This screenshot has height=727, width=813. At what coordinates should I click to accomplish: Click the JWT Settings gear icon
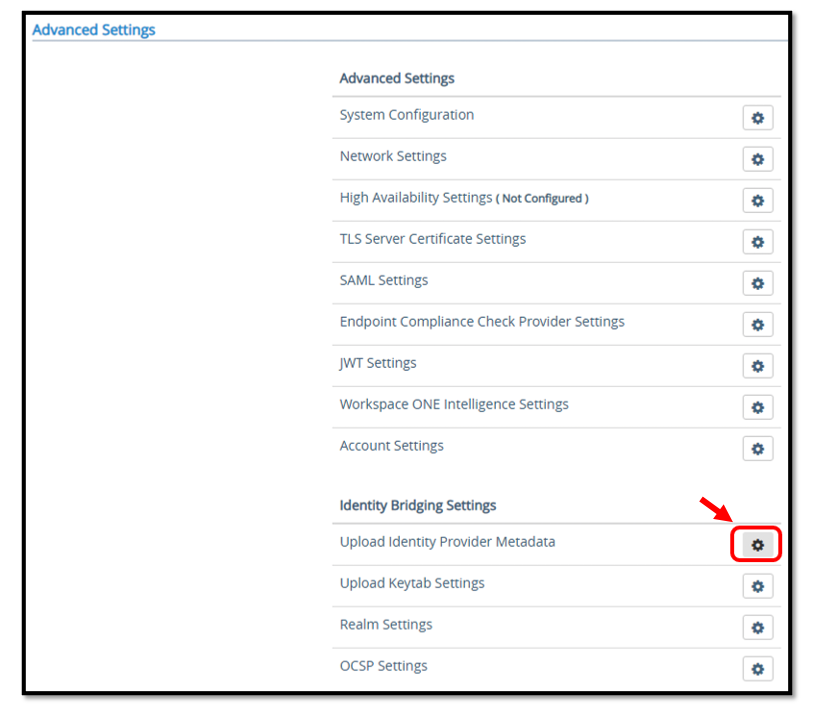(757, 366)
